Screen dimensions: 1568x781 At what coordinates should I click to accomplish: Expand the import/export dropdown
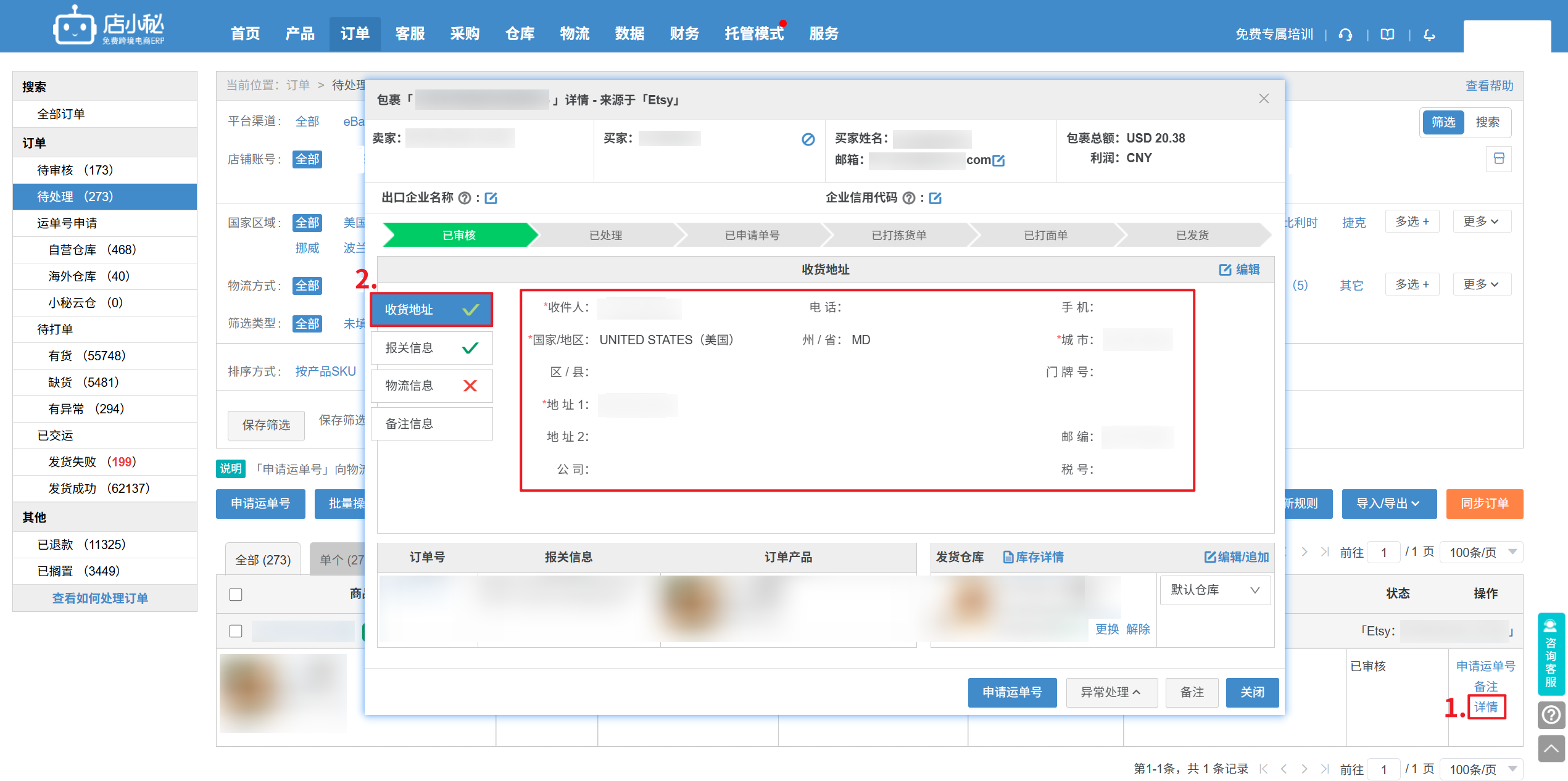1388,503
